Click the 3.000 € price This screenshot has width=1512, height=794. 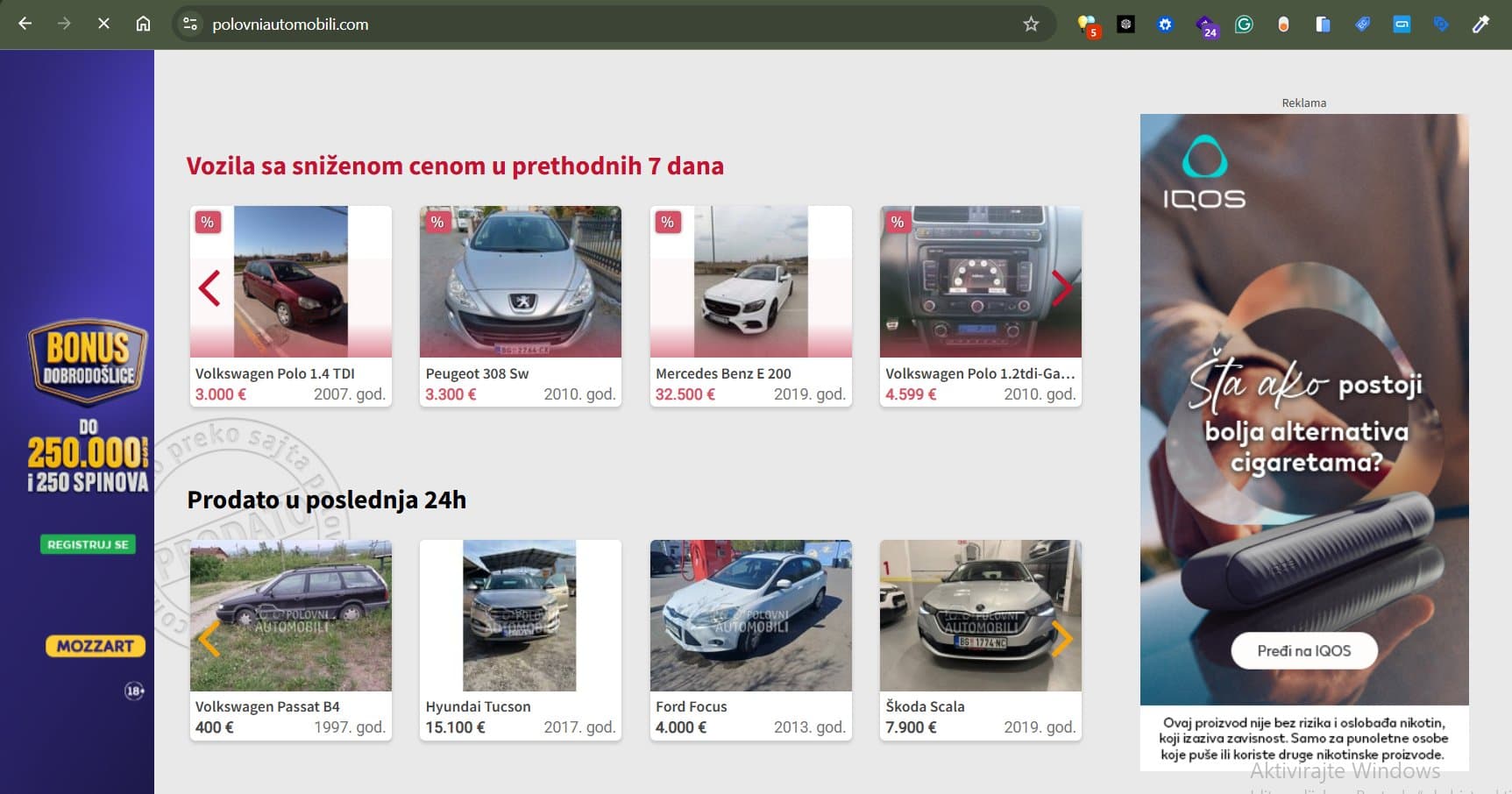tap(221, 394)
